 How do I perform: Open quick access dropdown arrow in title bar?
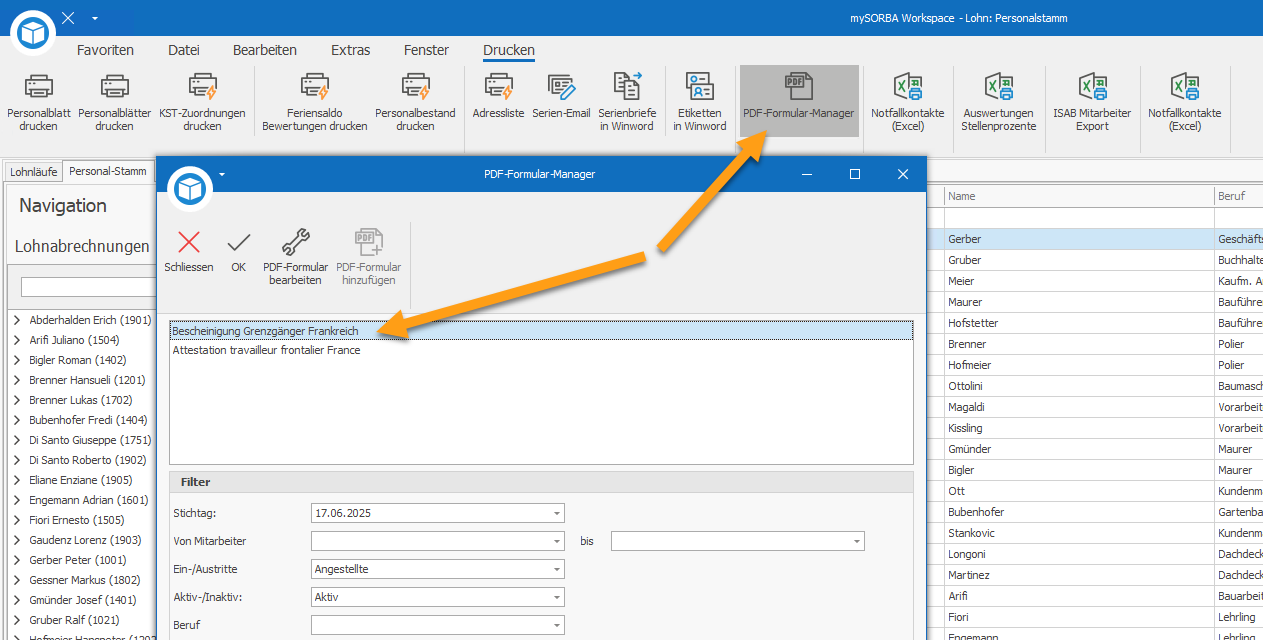[94, 18]
